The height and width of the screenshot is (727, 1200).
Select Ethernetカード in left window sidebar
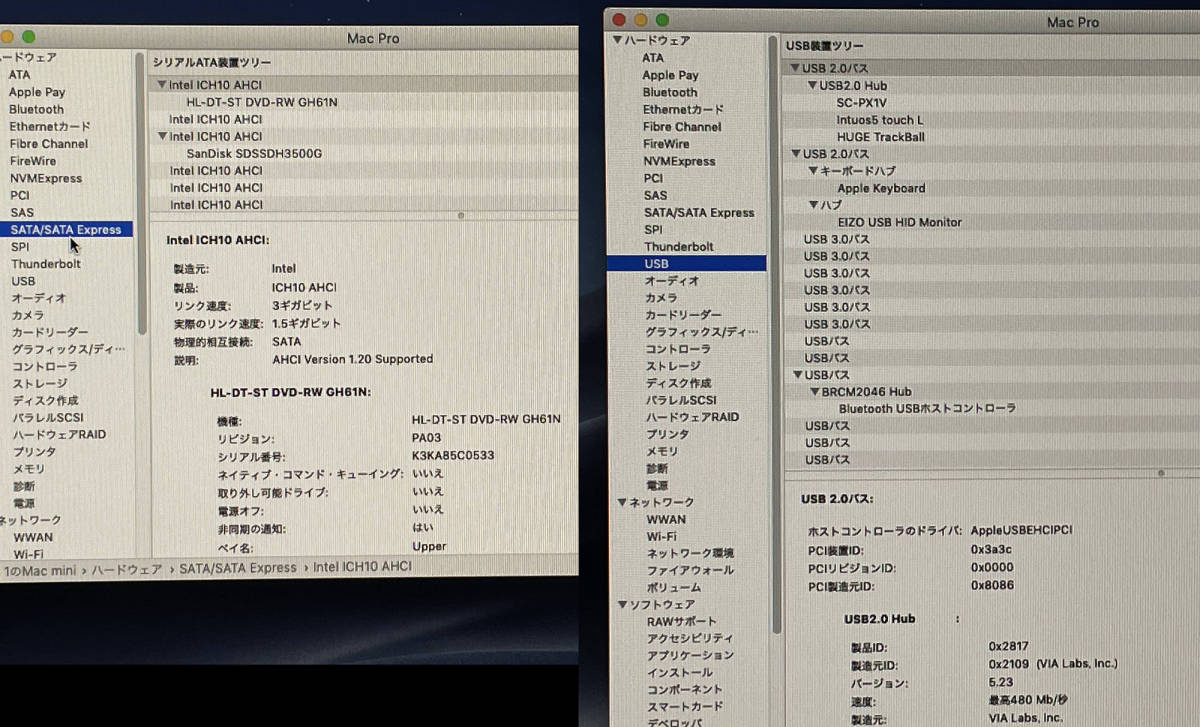(49, 127)
